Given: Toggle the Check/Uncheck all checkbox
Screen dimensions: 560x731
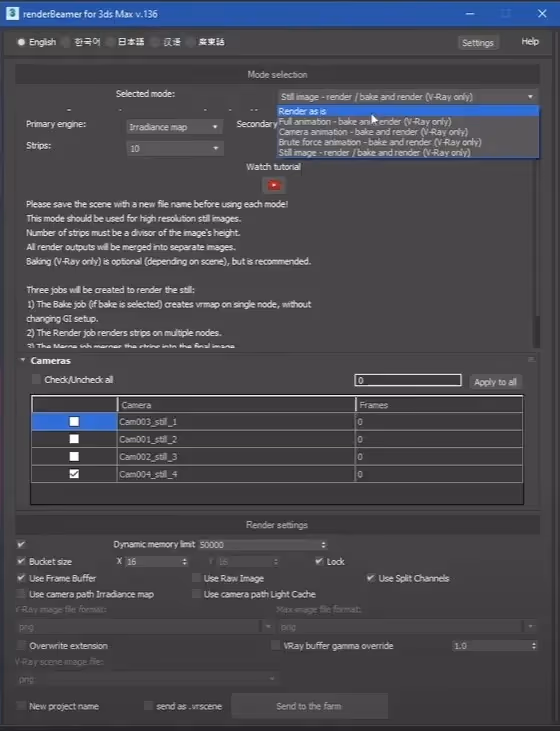Looking at the screenshot, I should click(x=36, y=379).
